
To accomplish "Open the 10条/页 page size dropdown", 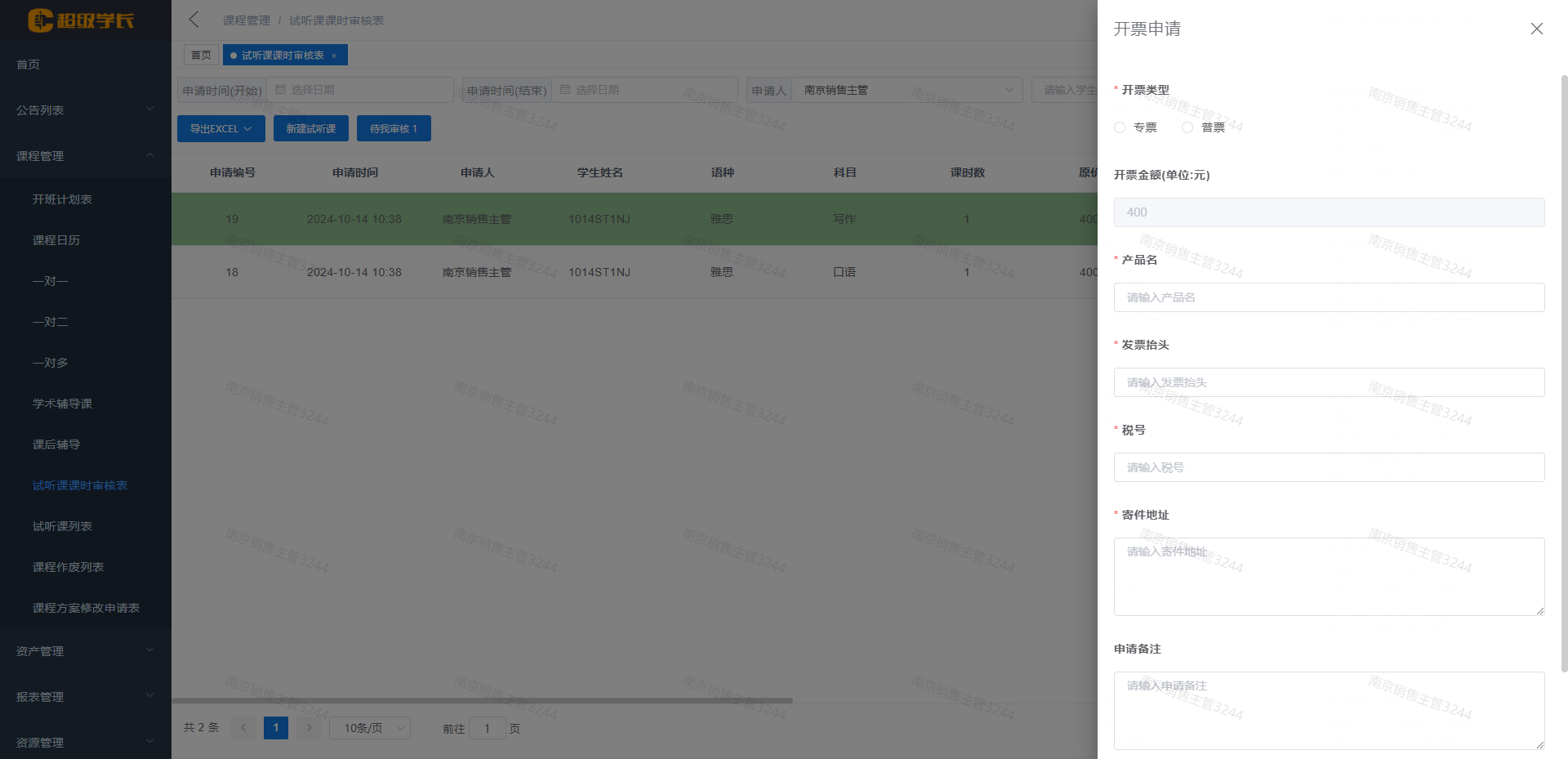I will tap(369, 727).
